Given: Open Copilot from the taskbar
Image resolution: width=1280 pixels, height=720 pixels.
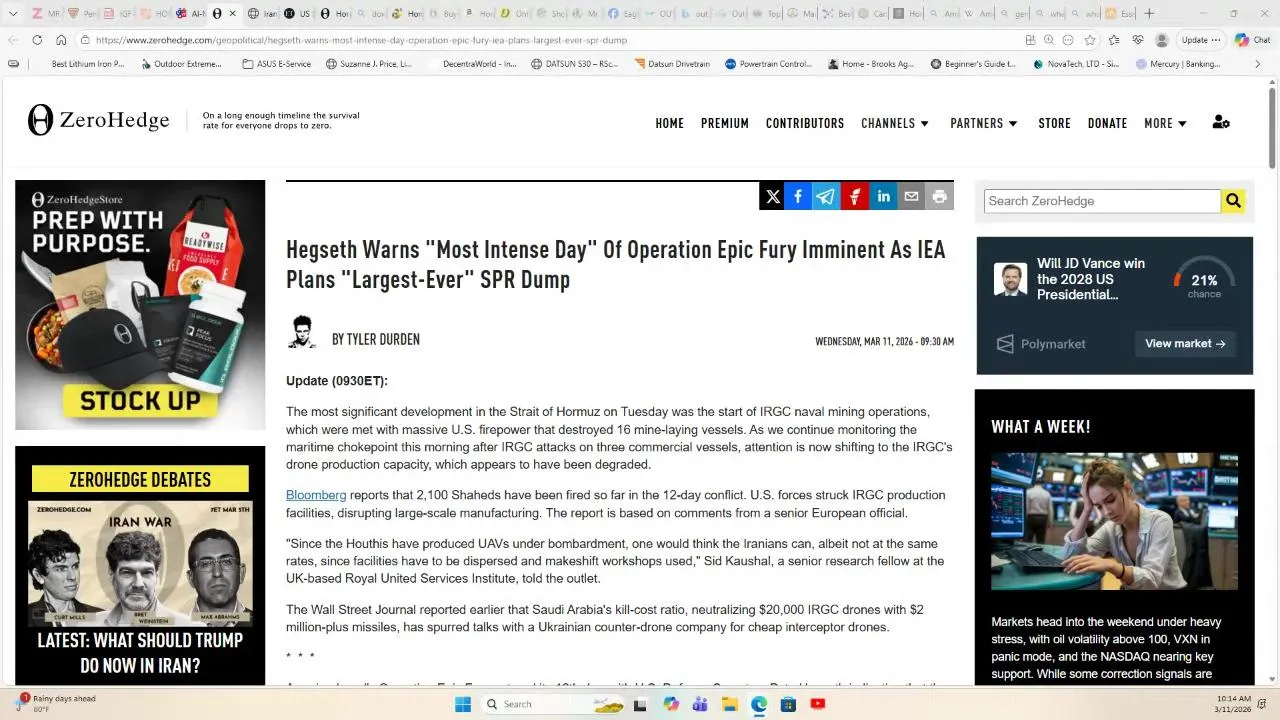Looking at the screenshot, I should pyautogui.click(x=671, y=704).
